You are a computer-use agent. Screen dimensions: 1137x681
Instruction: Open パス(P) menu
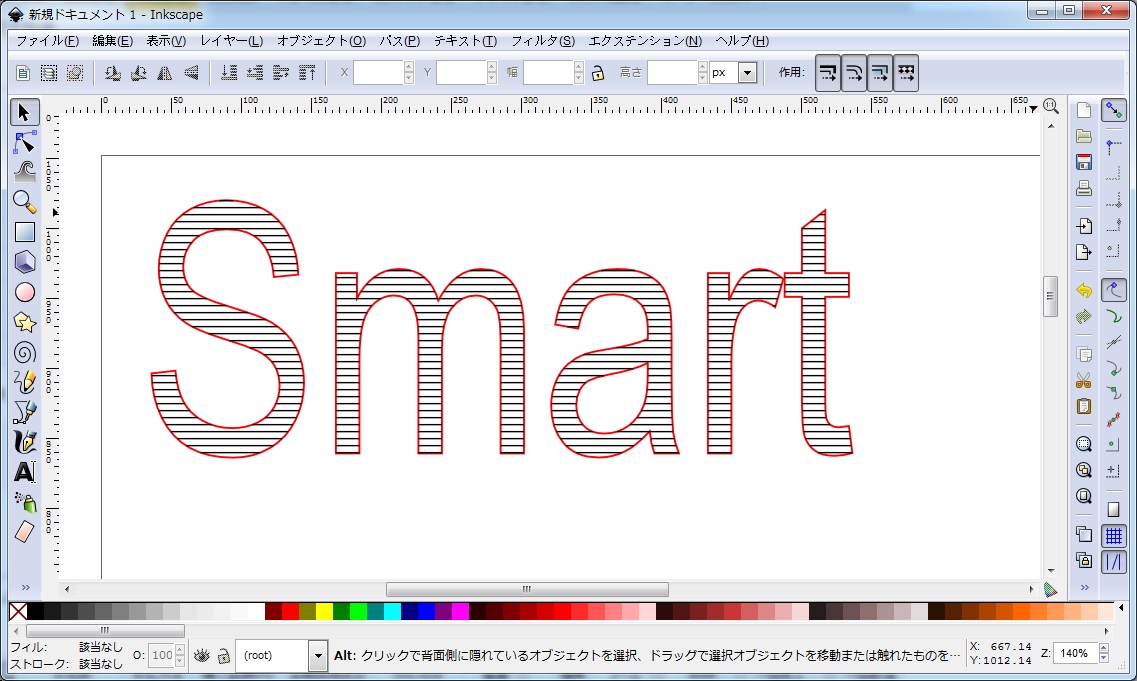400,41
